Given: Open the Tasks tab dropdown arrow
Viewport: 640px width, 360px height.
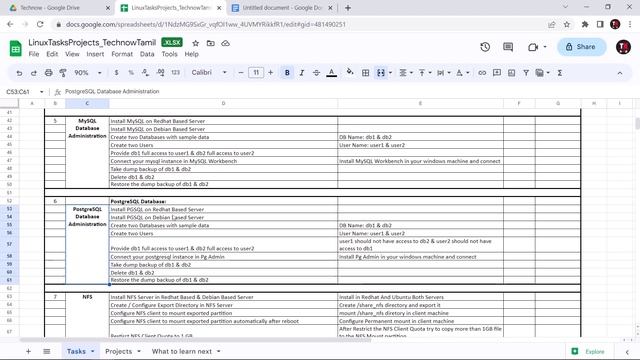Looking at the screenshot, I should click(x=93, y=351).
